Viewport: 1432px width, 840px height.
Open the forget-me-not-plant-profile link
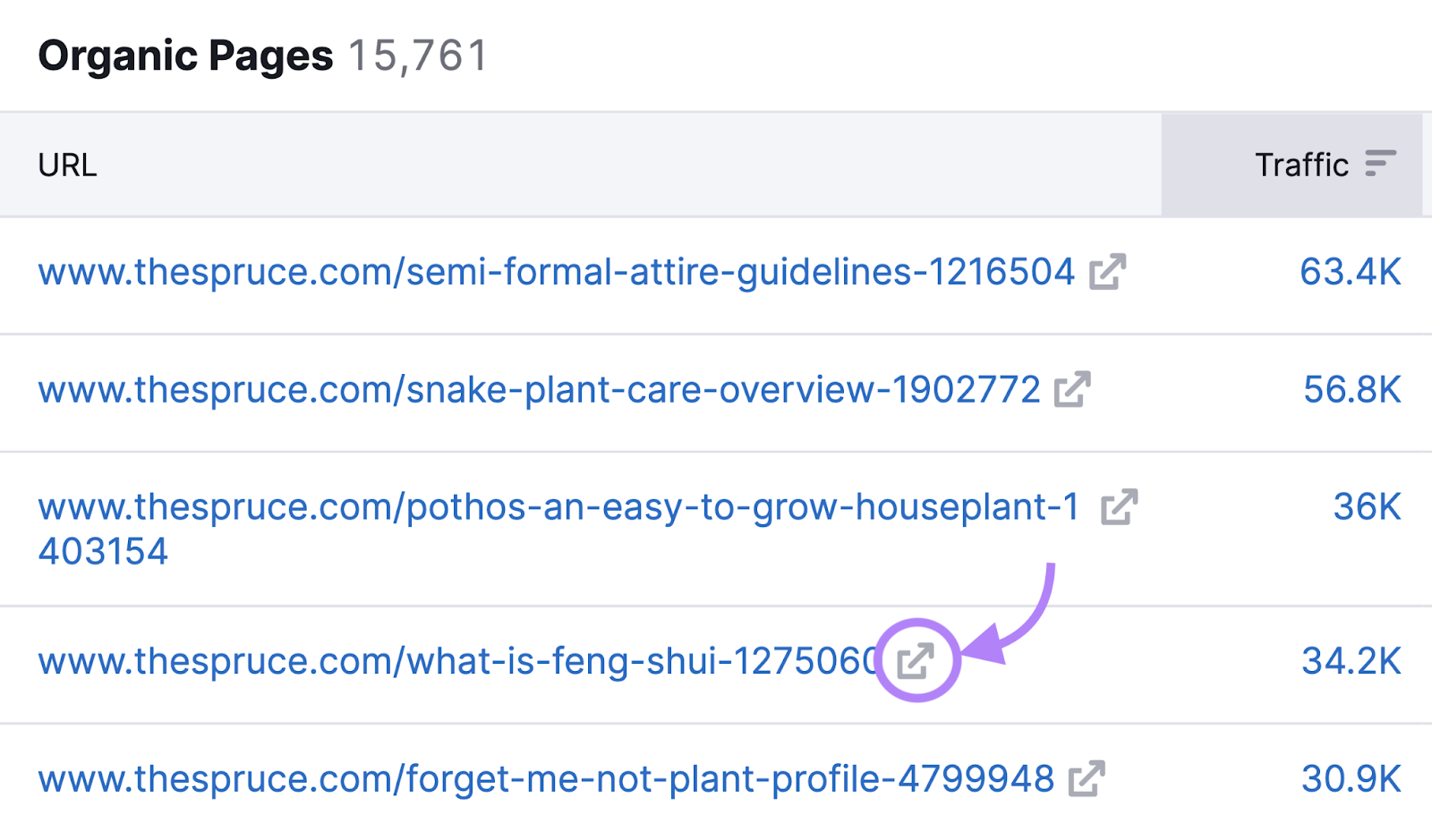[x=546, y=778]
